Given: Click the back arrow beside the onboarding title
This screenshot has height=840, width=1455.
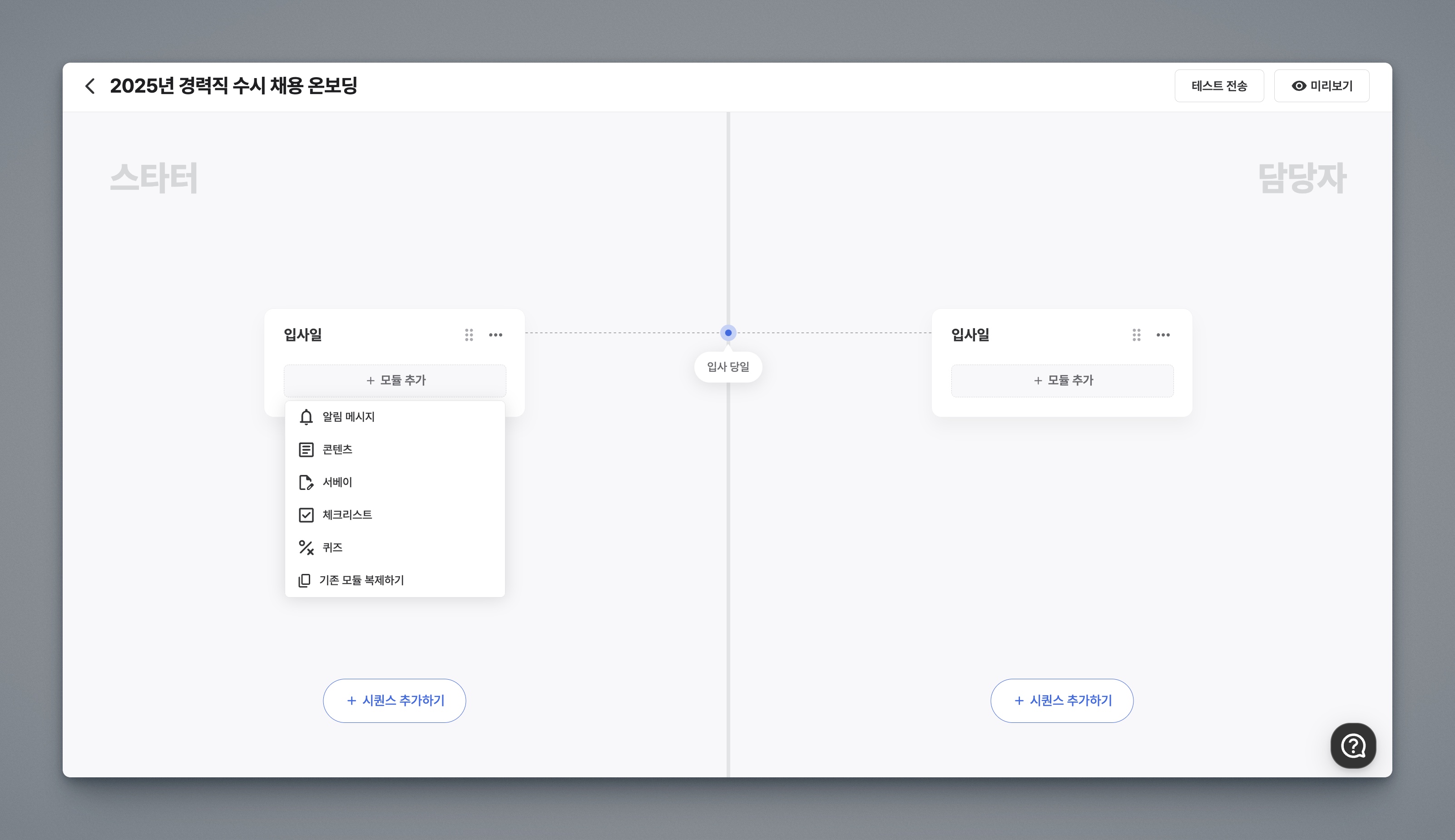Looking at the screenshot, I should pyautogui.click(x=90, y=86).
